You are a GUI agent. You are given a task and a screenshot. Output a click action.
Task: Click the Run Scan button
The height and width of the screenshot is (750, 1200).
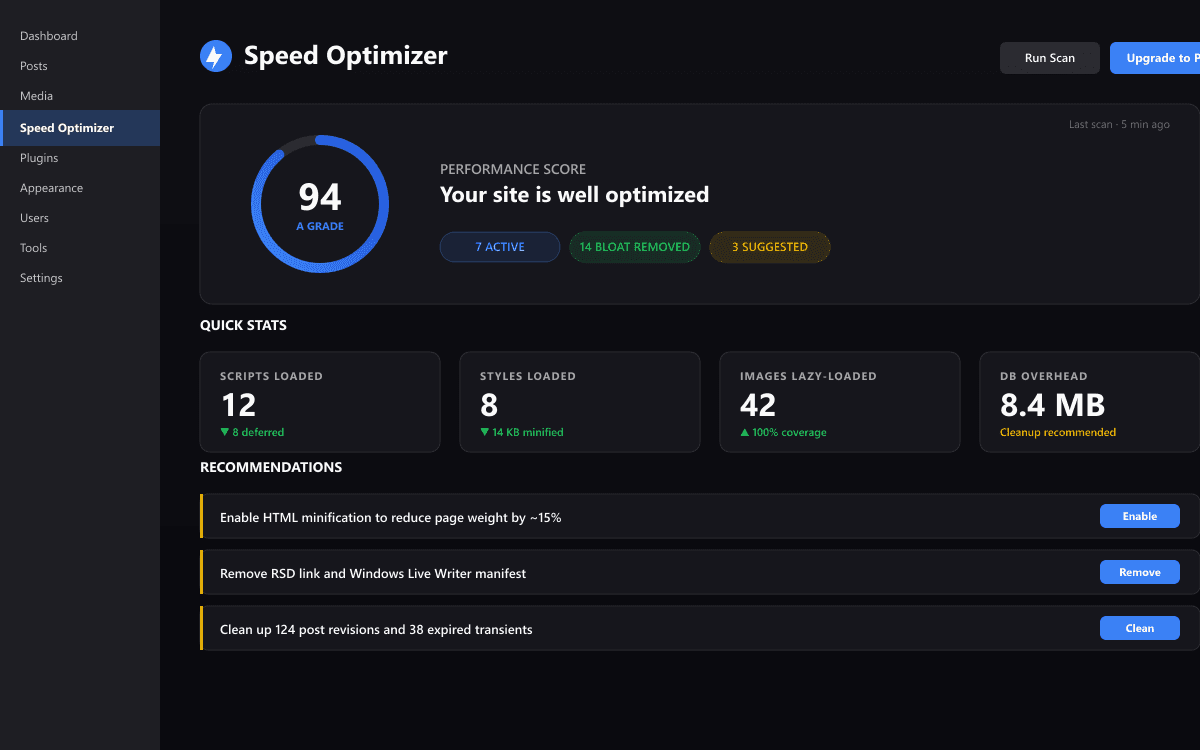pyautogui.click(x=1050, y=58)
